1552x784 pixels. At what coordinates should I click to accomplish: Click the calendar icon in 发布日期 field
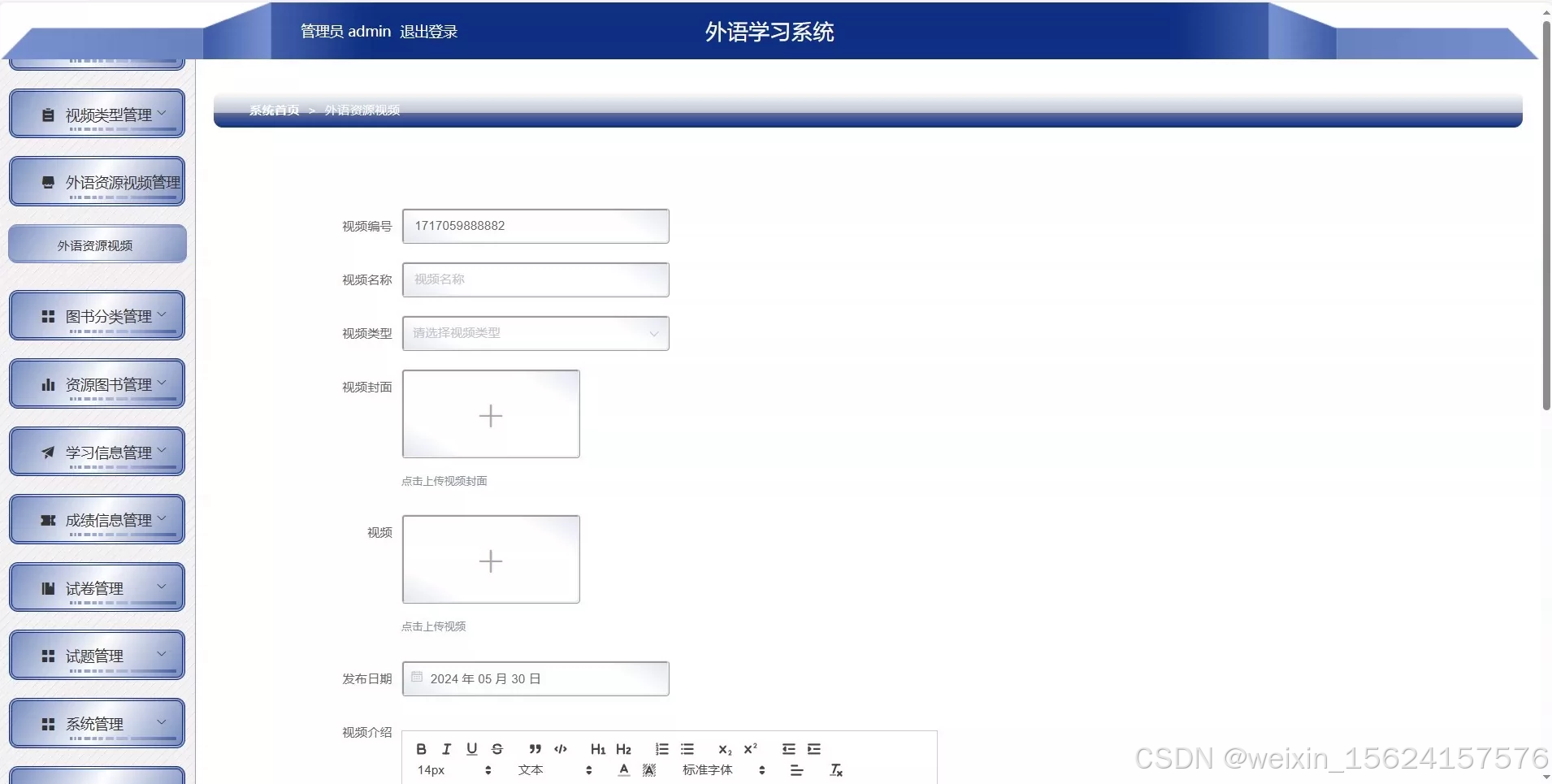tap(417, 677)
